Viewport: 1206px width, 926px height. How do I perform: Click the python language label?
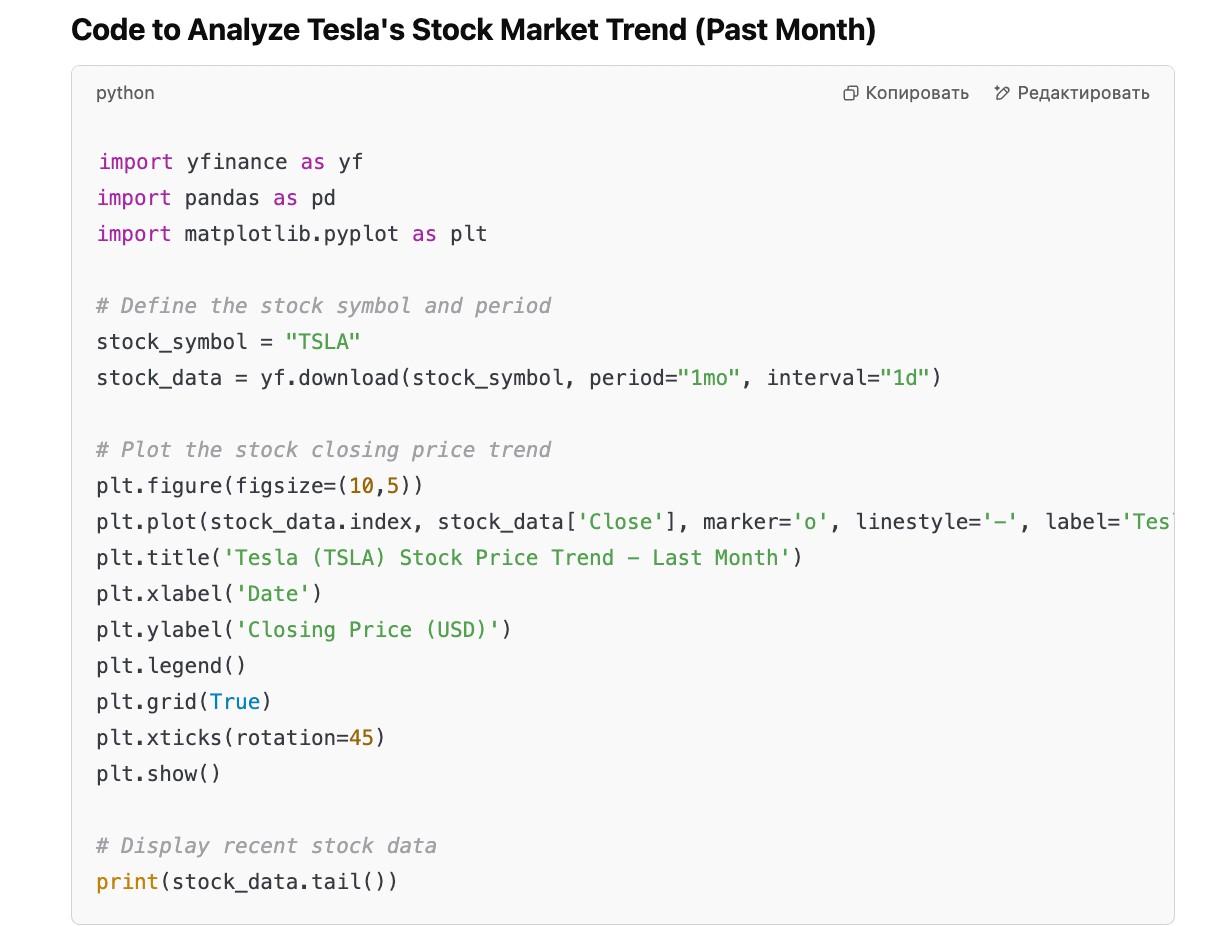pyautogui.click(x=125, y=93)
